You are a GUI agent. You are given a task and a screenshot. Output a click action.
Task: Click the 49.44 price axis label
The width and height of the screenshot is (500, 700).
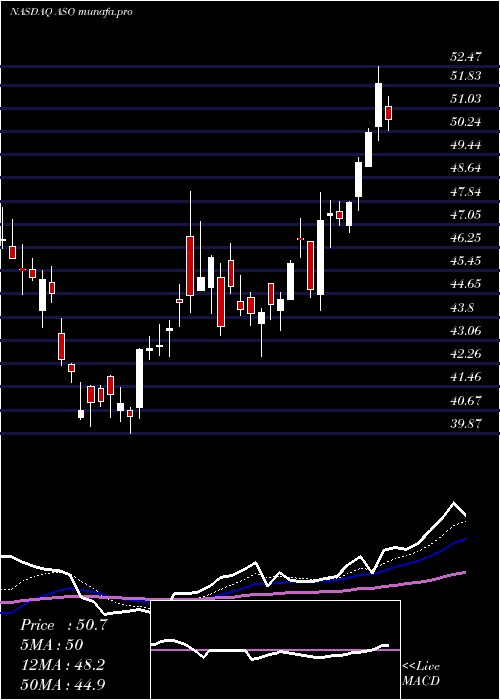[x=466, y=145]
